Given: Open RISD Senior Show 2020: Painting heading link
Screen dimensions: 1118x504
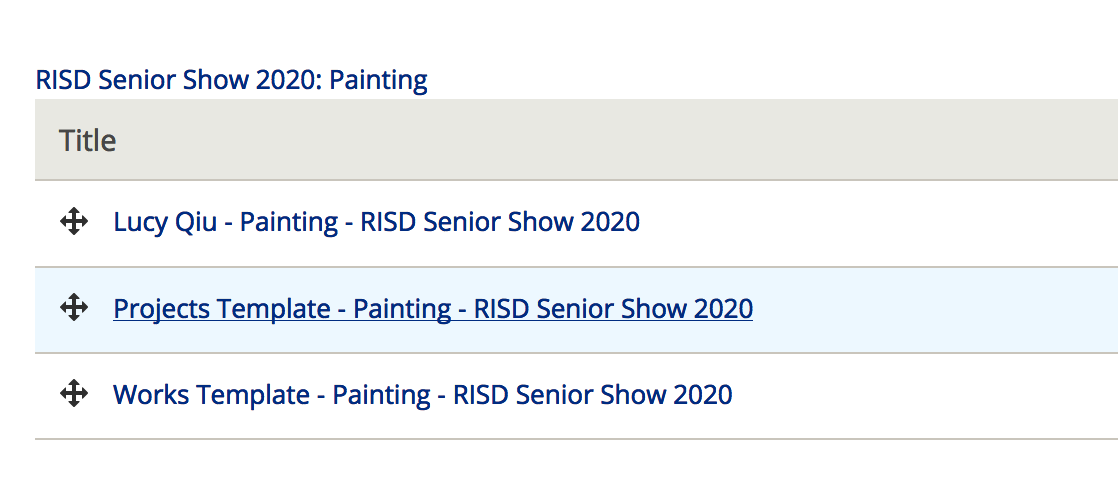Looking at the screenshot, I should click(x=232, y=80).
